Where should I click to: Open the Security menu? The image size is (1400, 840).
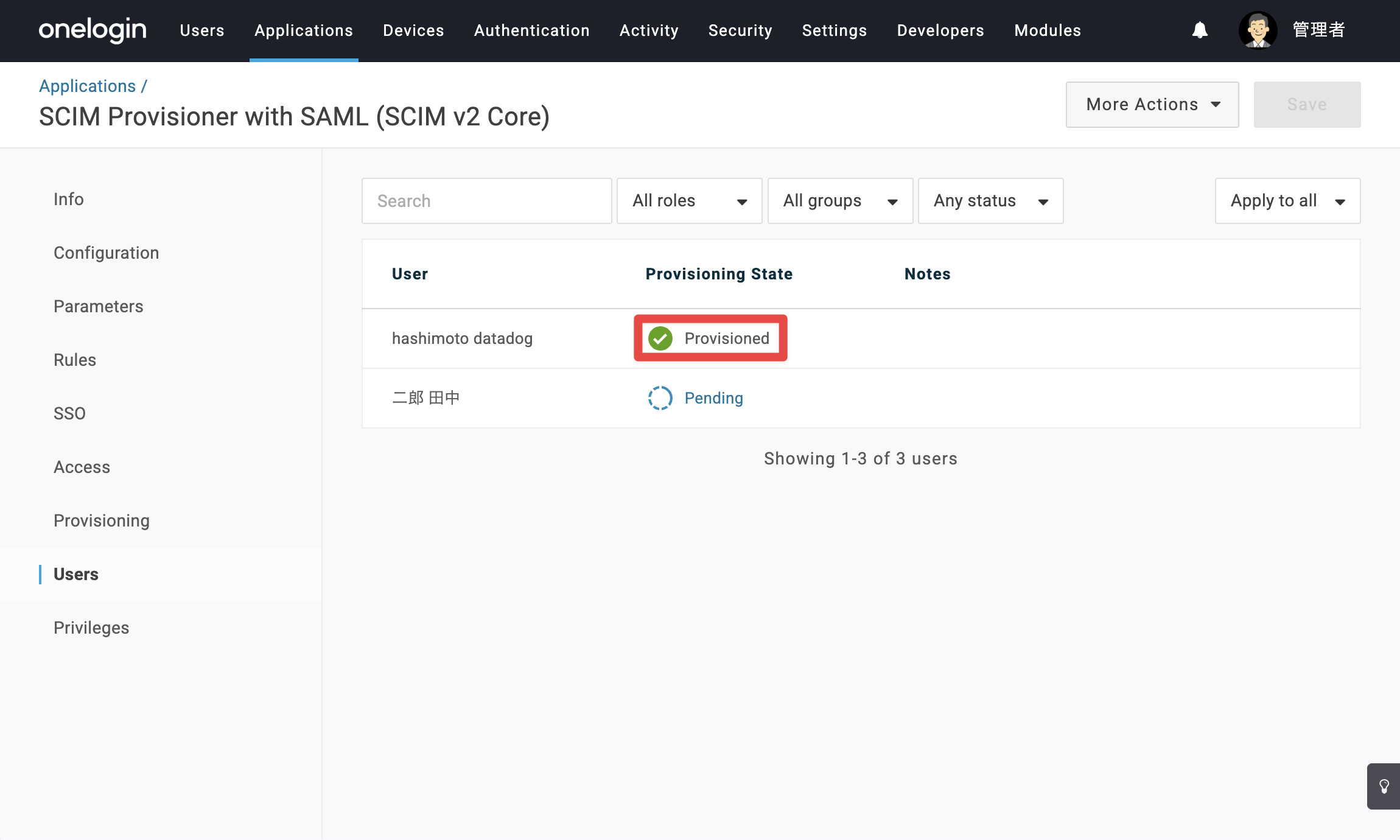coord(740,30)
